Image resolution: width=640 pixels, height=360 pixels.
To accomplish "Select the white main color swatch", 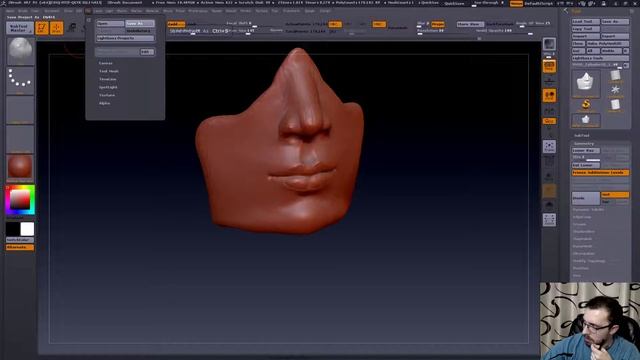I will point(27,229).
